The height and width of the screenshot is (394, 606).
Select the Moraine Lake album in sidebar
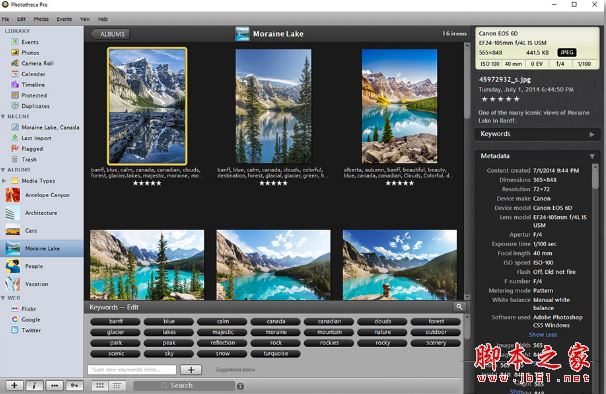click(41, 248)
